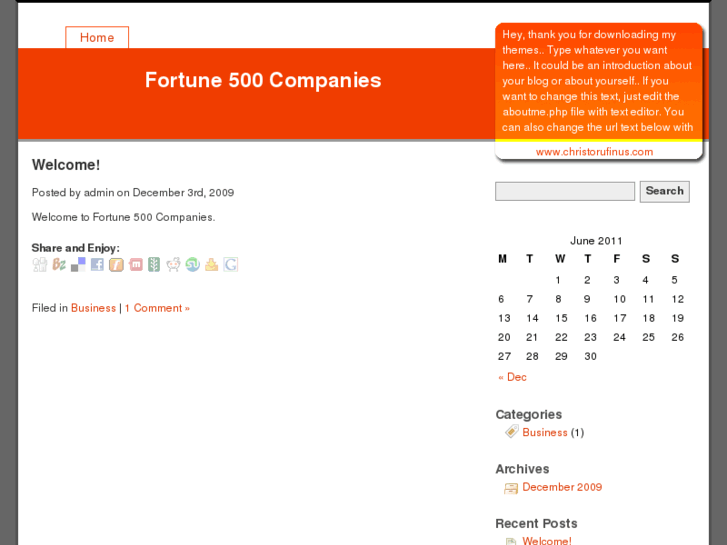
Task: Share post on Facebook icon
Action: coord(97,265)
